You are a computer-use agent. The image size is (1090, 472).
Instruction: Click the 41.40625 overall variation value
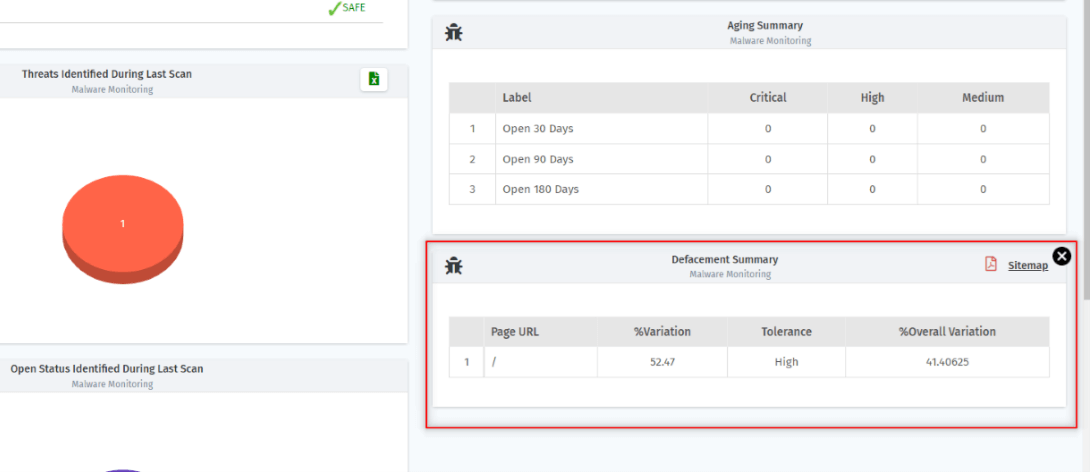click(947, 362)
